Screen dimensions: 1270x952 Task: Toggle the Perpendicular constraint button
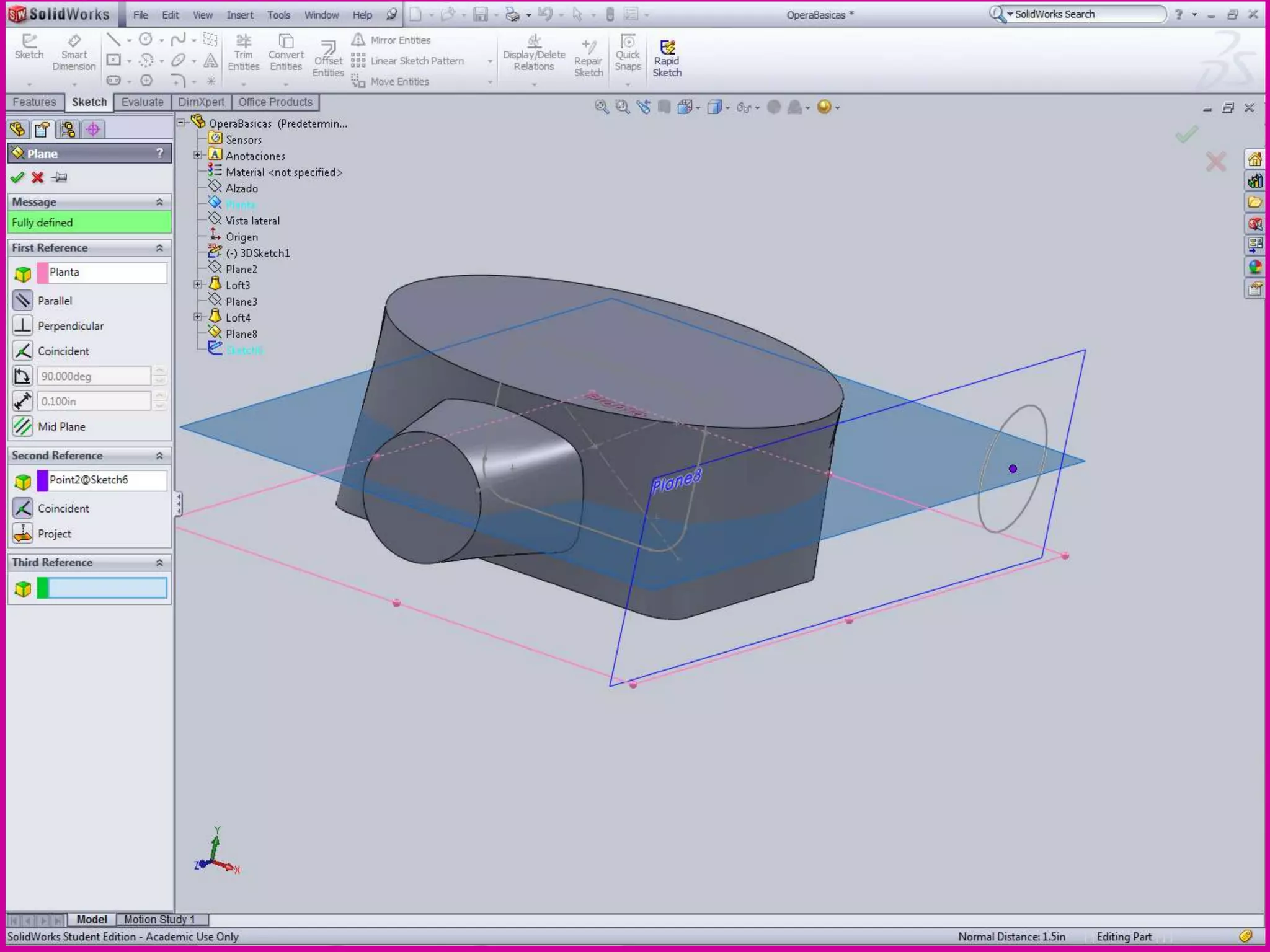pos(23,326)
